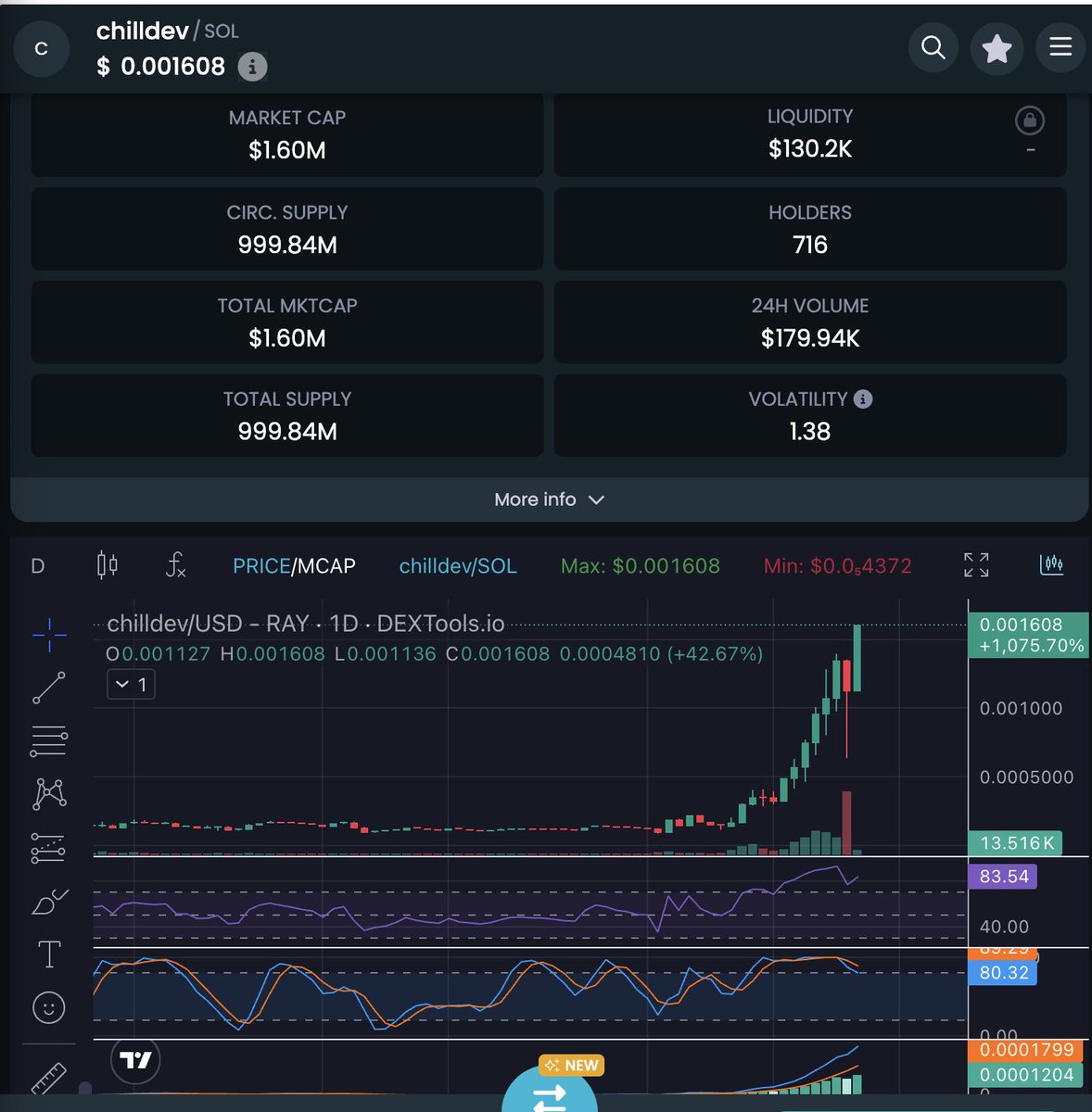Click the TOTAL SUPPLY 999.84M value
This screenshot has width=1092, height=1112.
pos(287,431)
